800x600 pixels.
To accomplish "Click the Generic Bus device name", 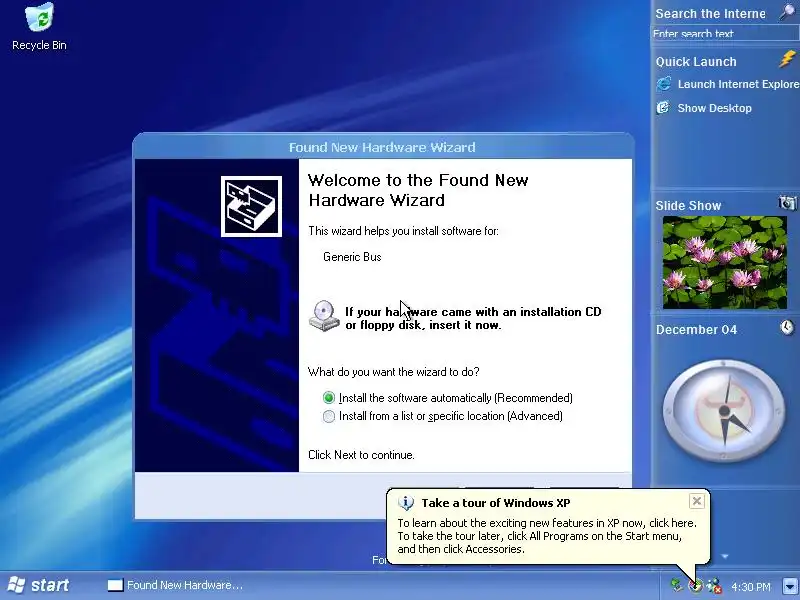I will point(352,257).
